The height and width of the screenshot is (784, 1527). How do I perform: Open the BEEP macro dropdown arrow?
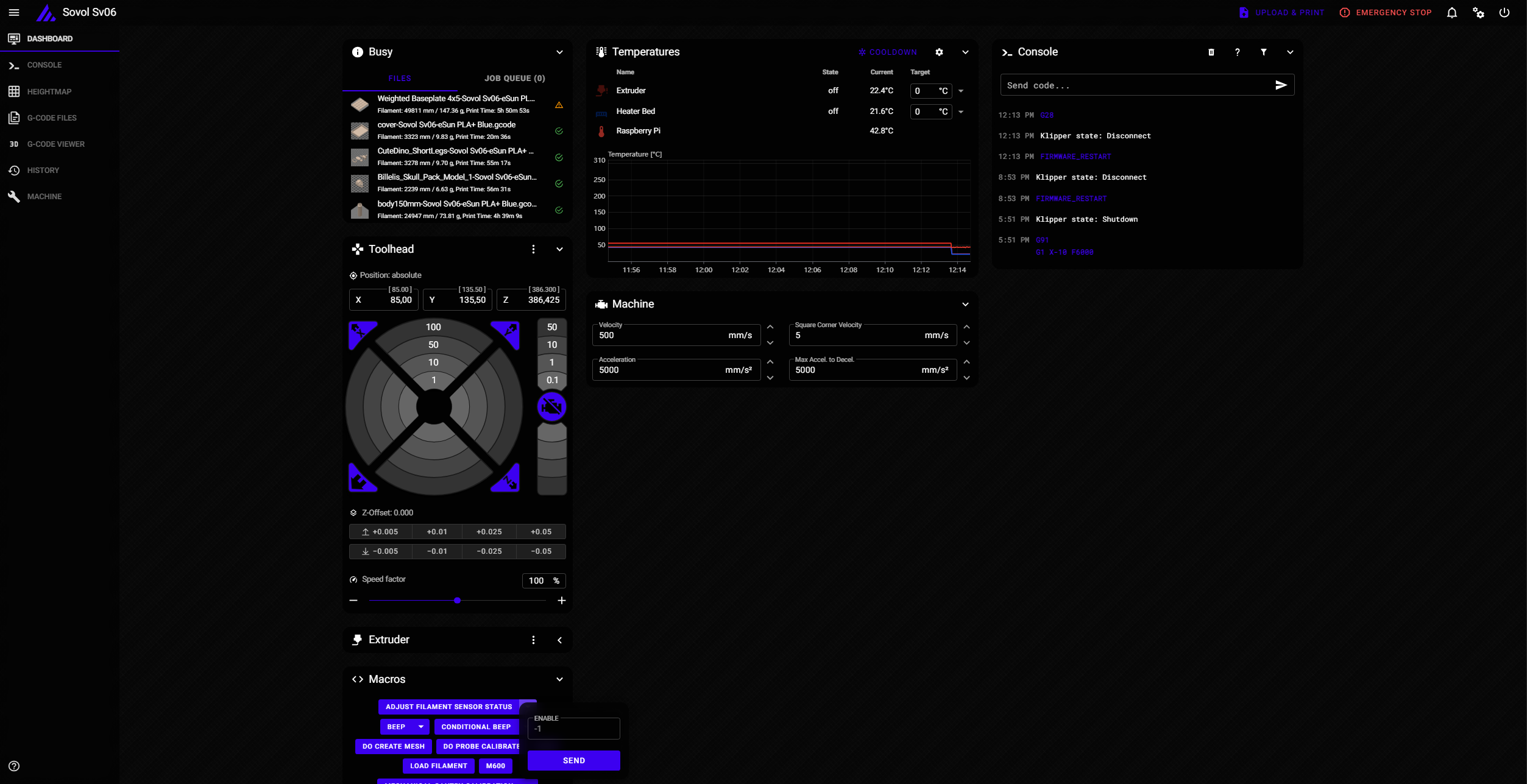coord(420,727)
